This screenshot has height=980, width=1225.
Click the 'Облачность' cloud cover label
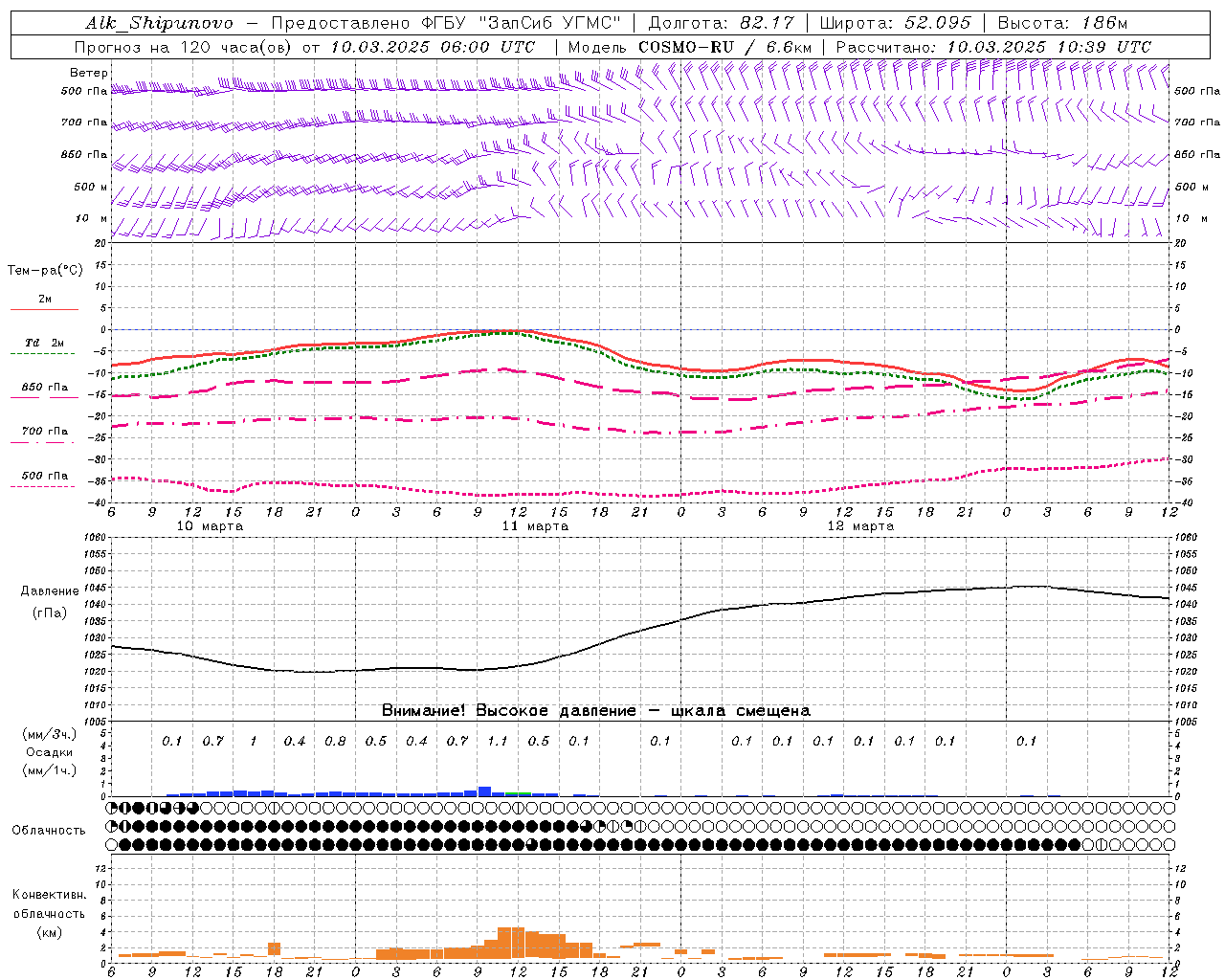49,831
